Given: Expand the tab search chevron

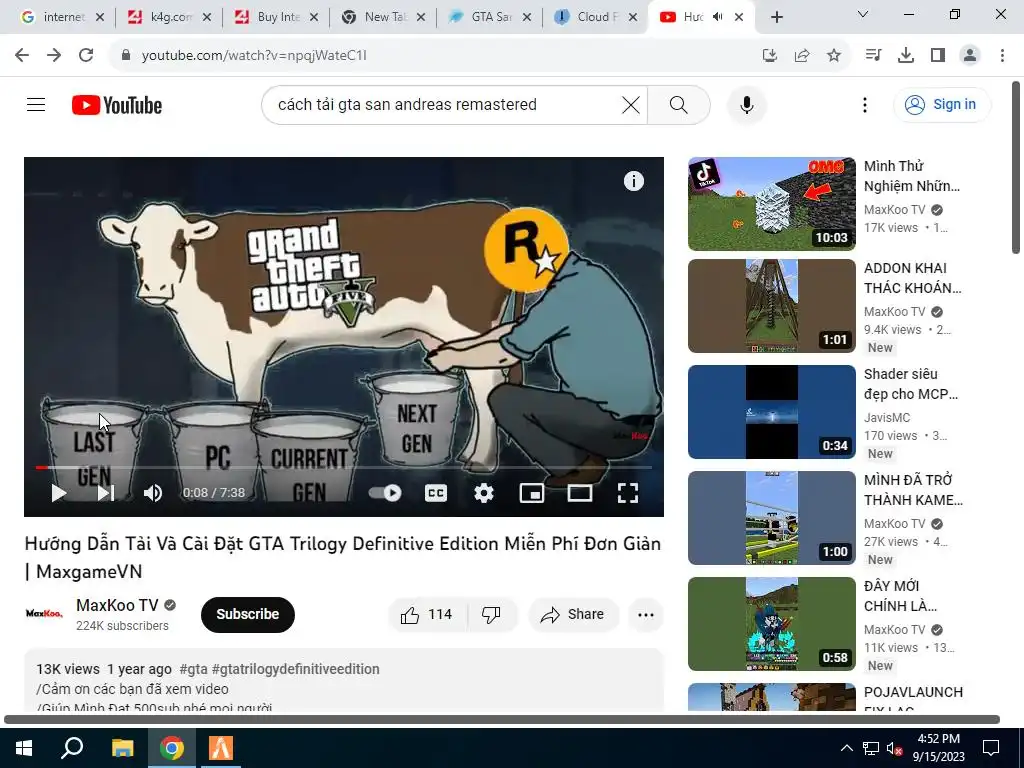Looking at the screenshot, I should (x=862, y=14).
